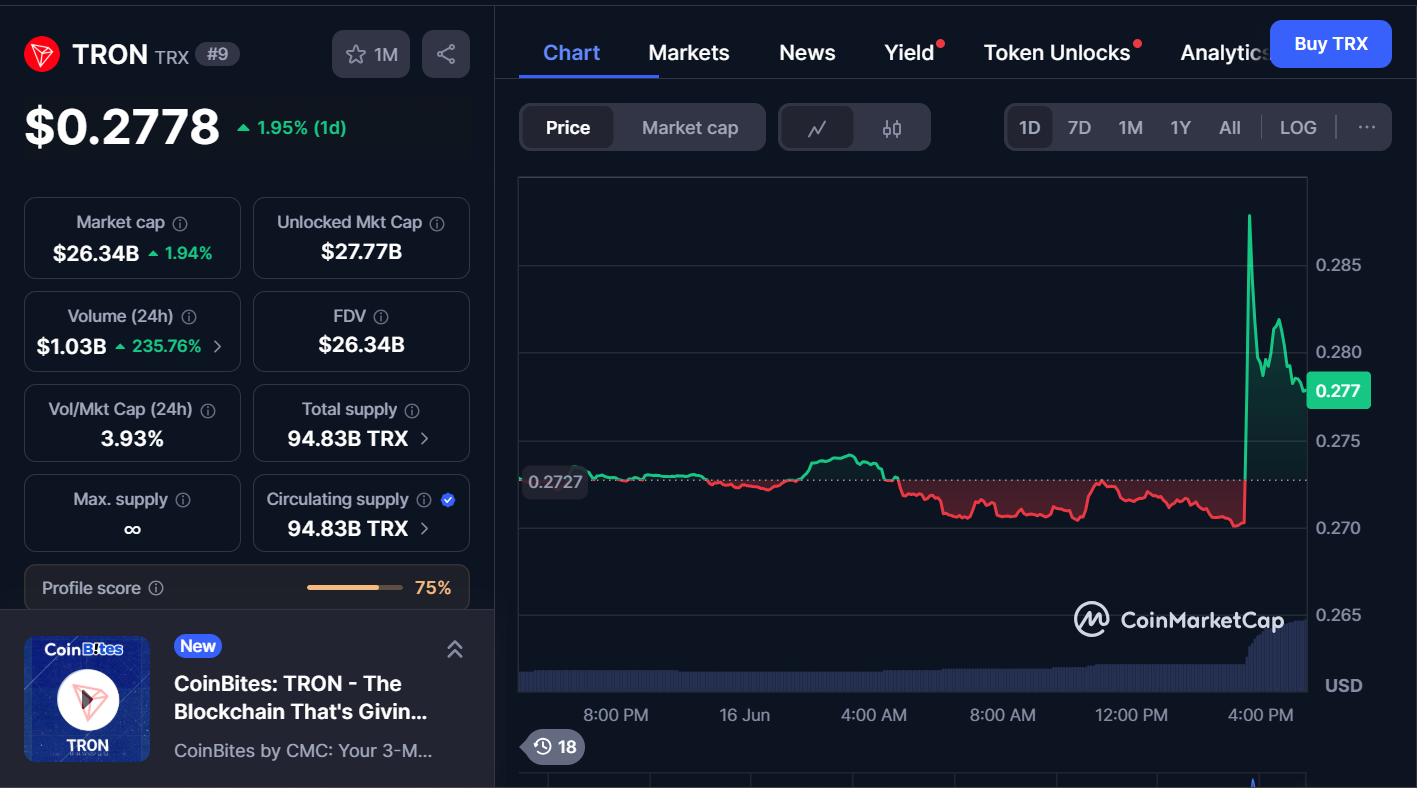The image size is (1417, 788).
Task: Open the history events badge 18
Action: point(555,746)
